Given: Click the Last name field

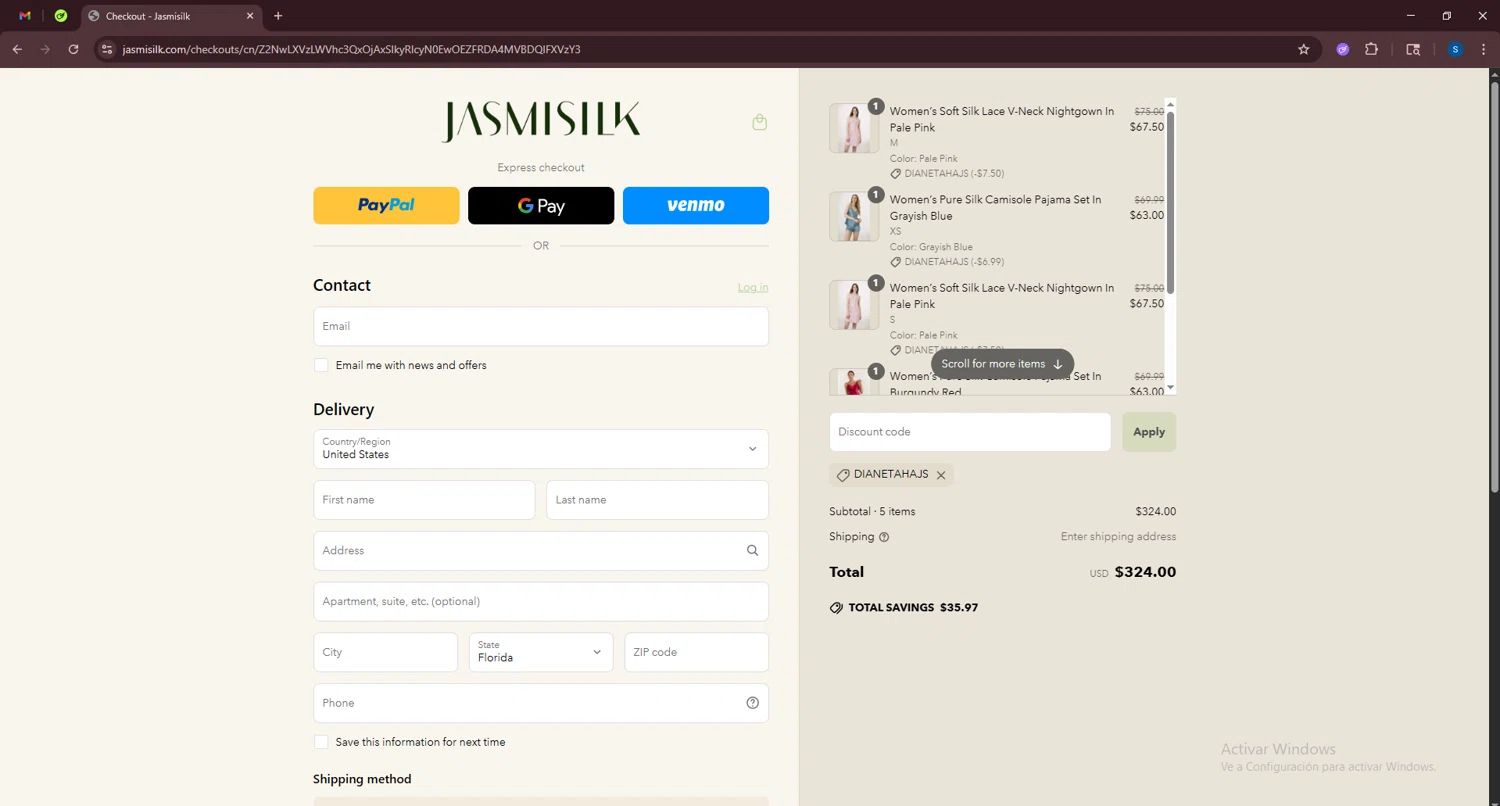Looking at the screenshot, I should point(657,500).
